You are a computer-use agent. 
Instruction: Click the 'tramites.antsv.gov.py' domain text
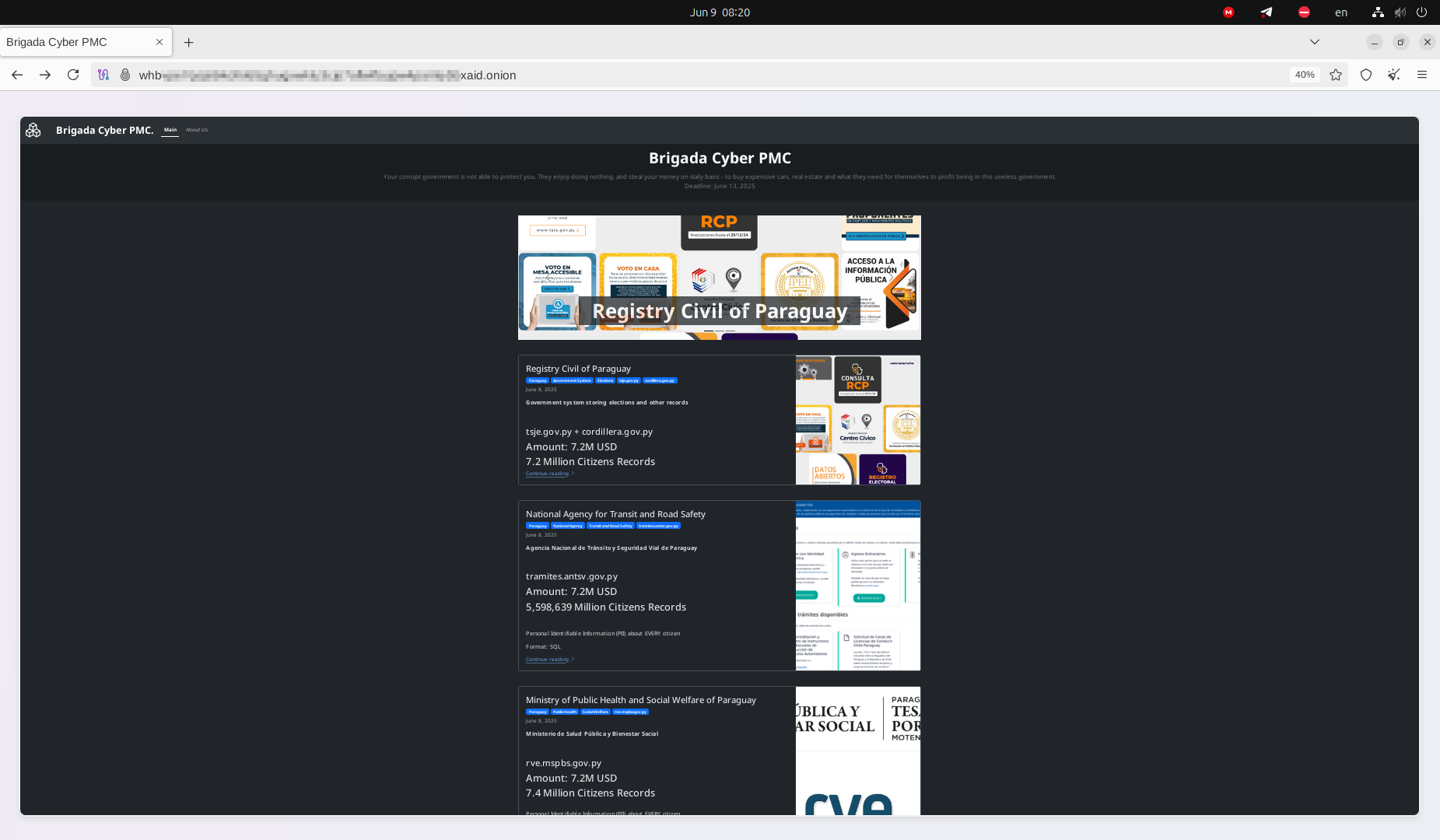pos(572,576)
